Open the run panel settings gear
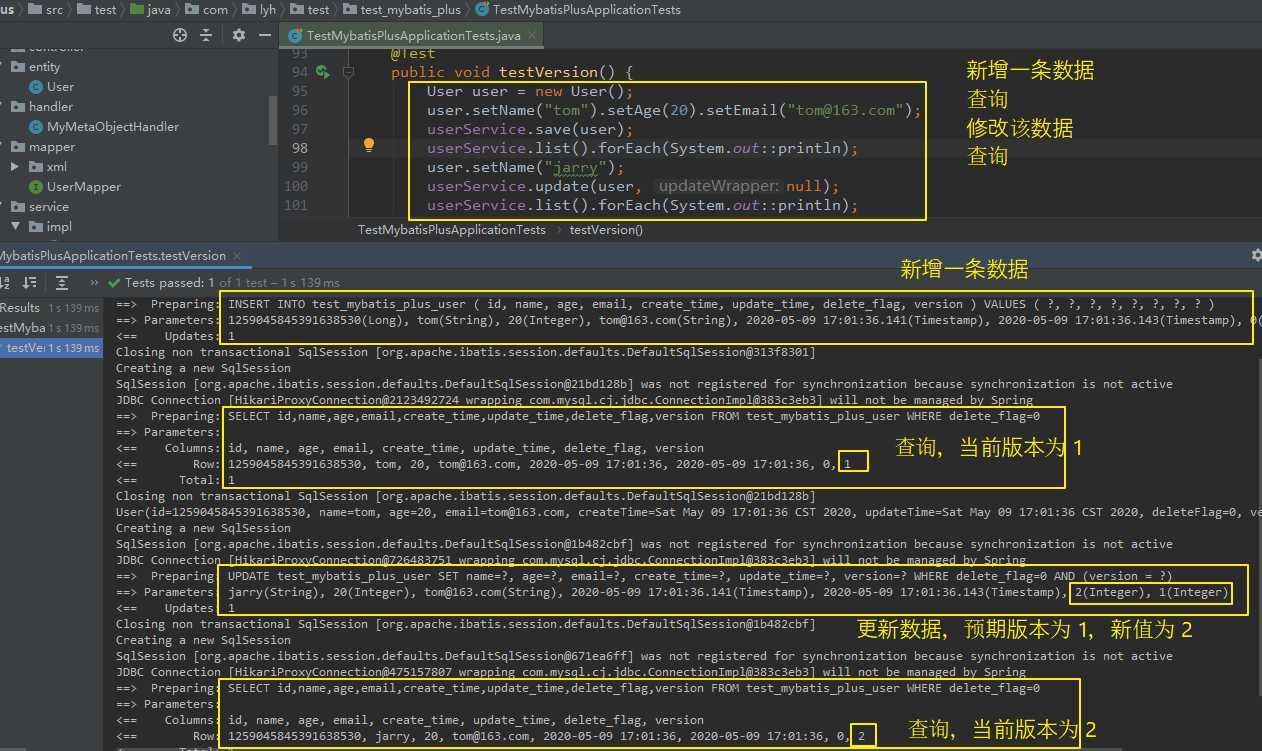This screenshot has height=751, width=1262. (1256, 256)
